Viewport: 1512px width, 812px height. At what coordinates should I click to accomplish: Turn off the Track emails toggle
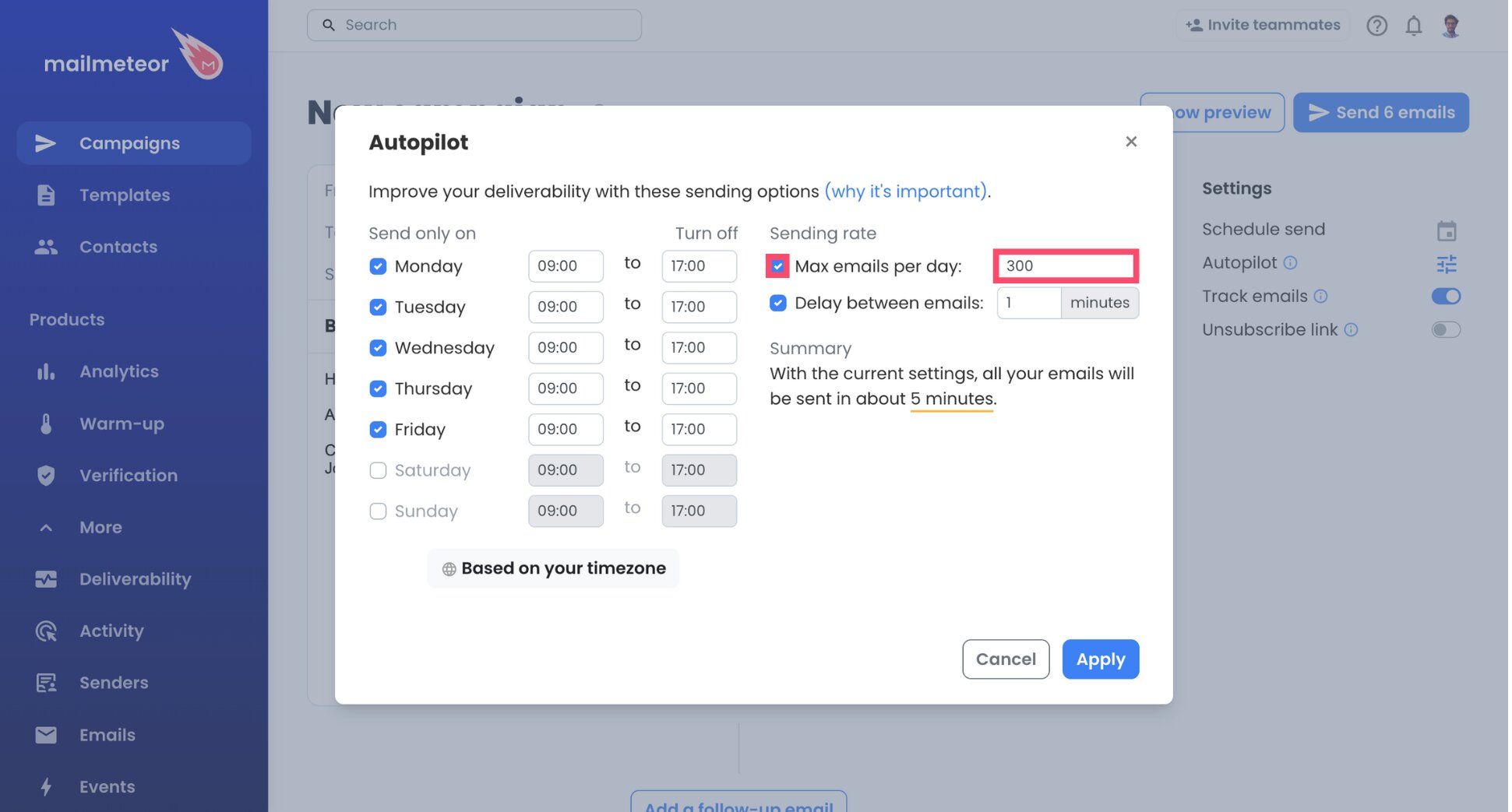(1446, 297)
